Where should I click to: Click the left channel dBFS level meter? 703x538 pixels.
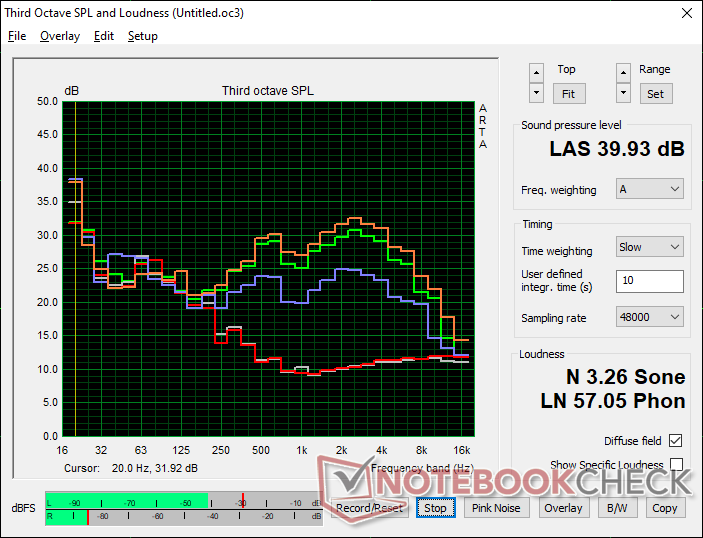pos(184,501)
